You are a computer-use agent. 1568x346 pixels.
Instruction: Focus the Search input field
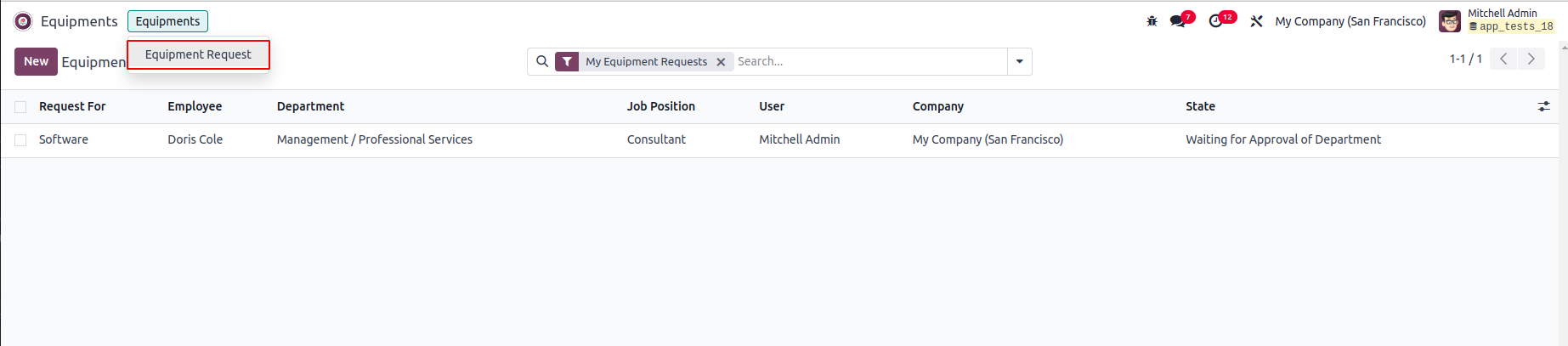[x=867, y=61]
